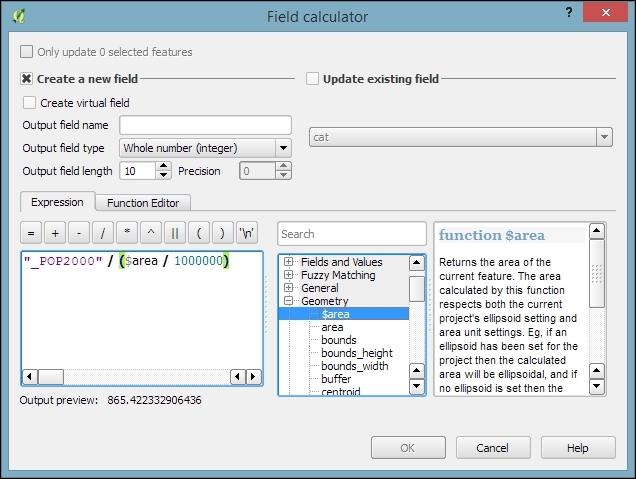
Task: Click help panel scrollbar top up arrow
Action: [x=597, y=231]
